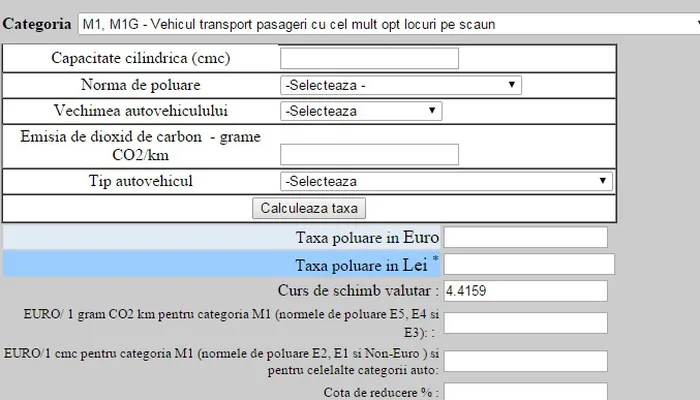Click the Calculeaza taxa button
The height and width of the screenshot is (400, 700).
pyautogui.click(x=309, y=208)
